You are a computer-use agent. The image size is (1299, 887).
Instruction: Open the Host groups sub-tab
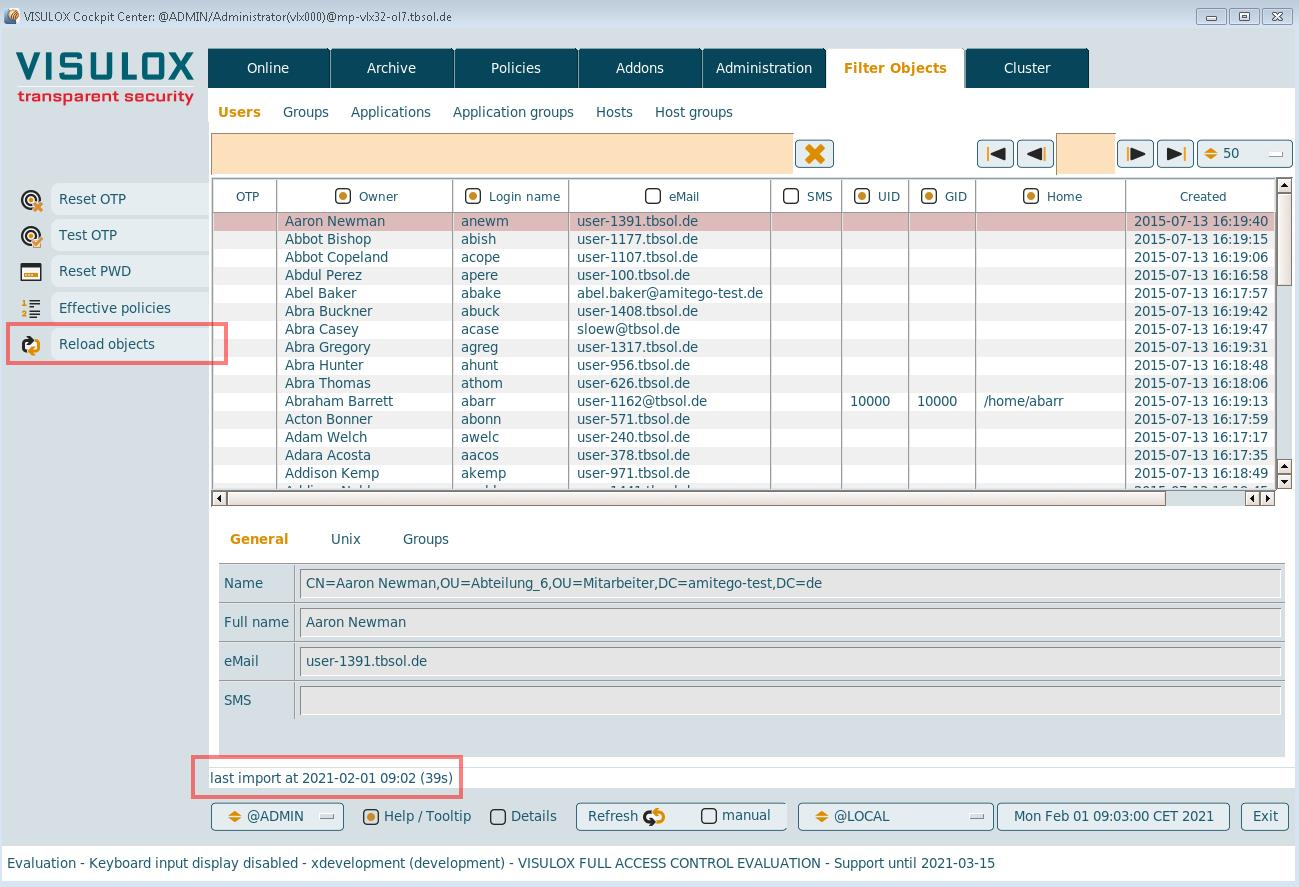pos(693,112)
